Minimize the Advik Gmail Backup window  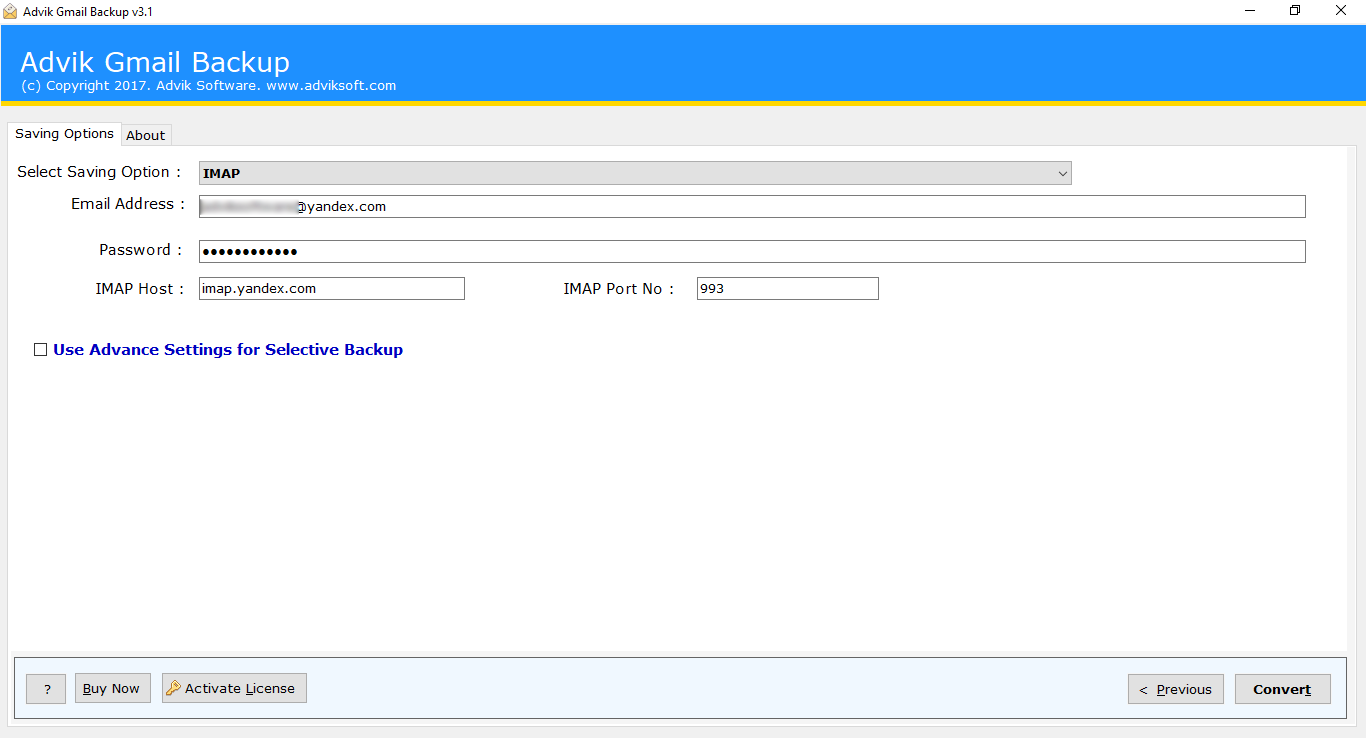coord(1251,11)
